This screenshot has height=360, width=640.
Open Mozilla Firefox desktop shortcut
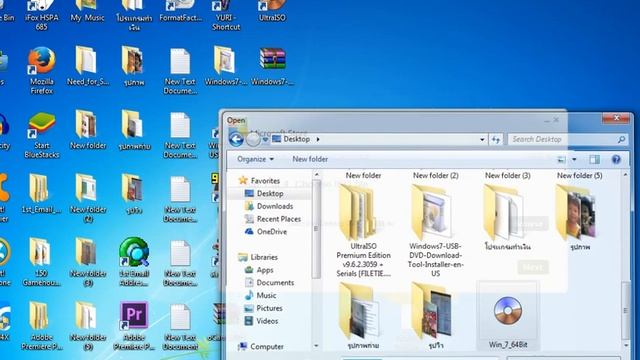click(x=42, y=70)
